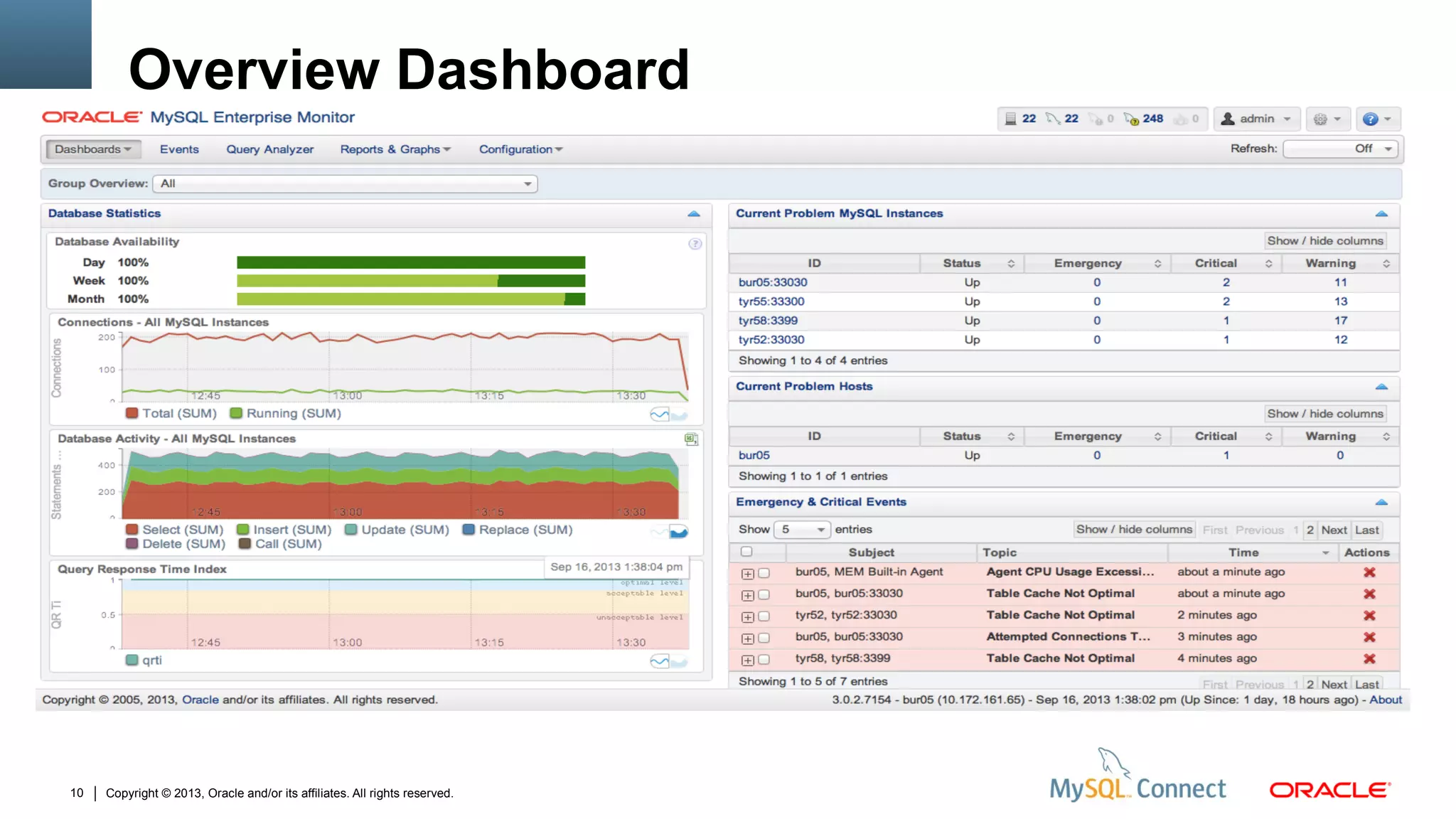The width and height of the screenshot is (1456, 819).
Task: Click the Database Availability help icon
Action: tap(695, 244)
